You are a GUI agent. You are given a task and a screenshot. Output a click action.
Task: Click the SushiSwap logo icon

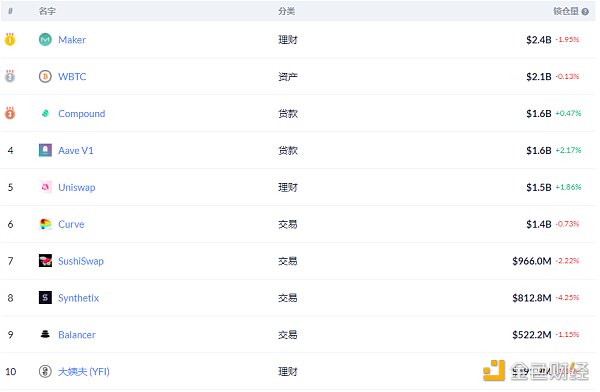coord(45,261)
